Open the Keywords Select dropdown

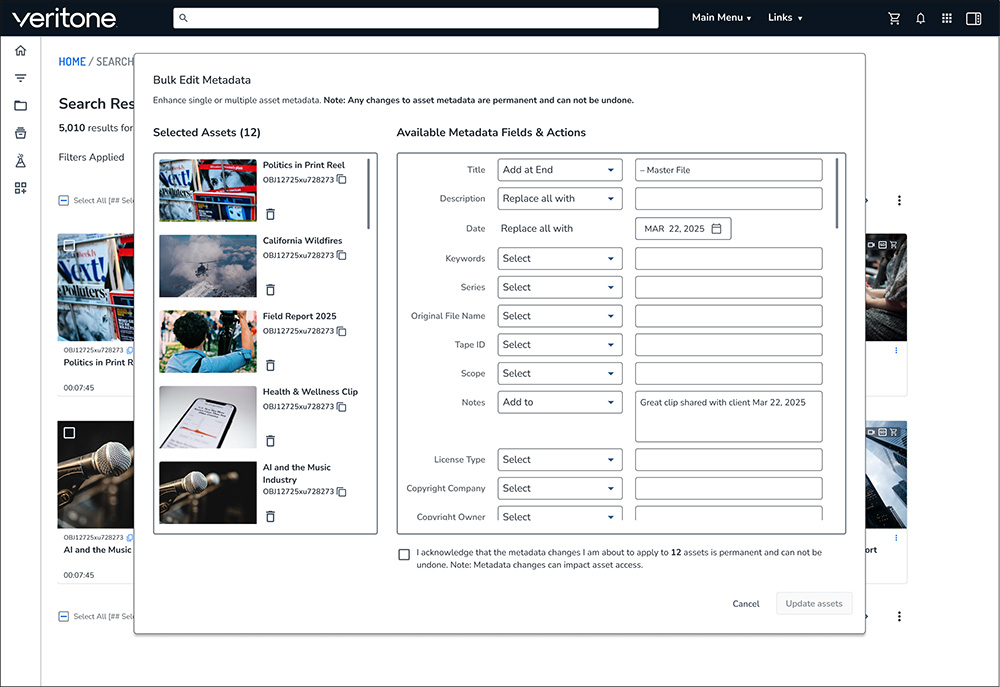560,258
